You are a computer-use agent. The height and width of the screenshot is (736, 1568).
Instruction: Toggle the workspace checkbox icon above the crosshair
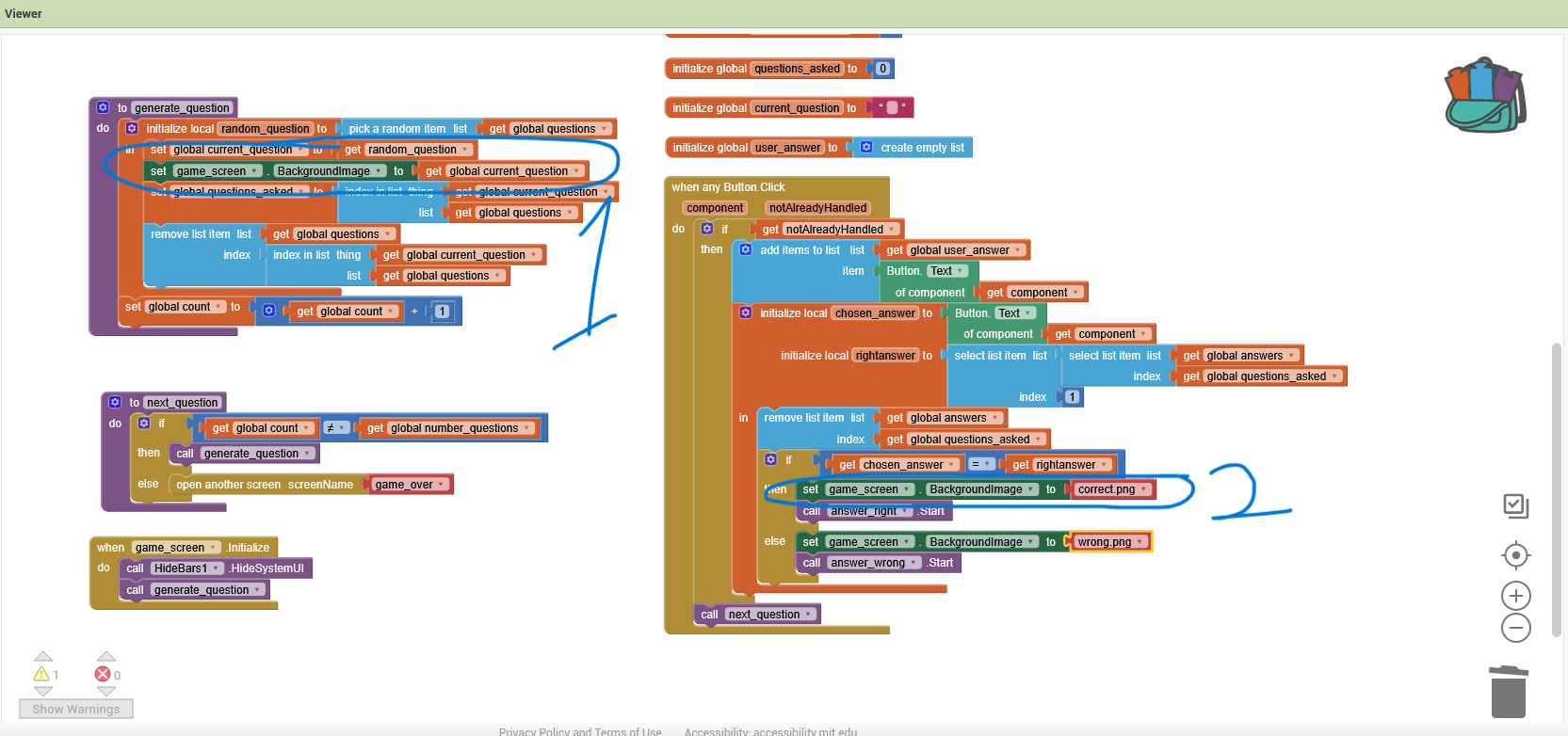coord(1515,505)
